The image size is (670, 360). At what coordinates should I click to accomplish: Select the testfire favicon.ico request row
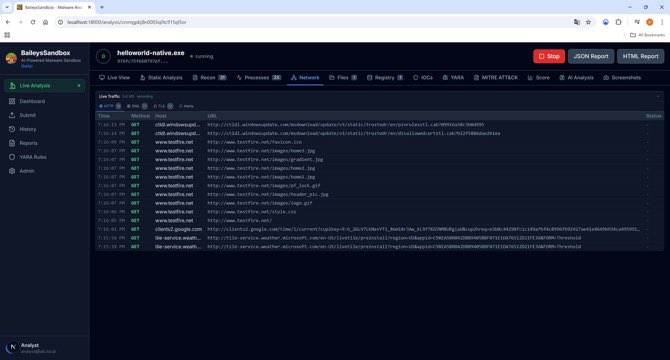click(x=379, y=142)
